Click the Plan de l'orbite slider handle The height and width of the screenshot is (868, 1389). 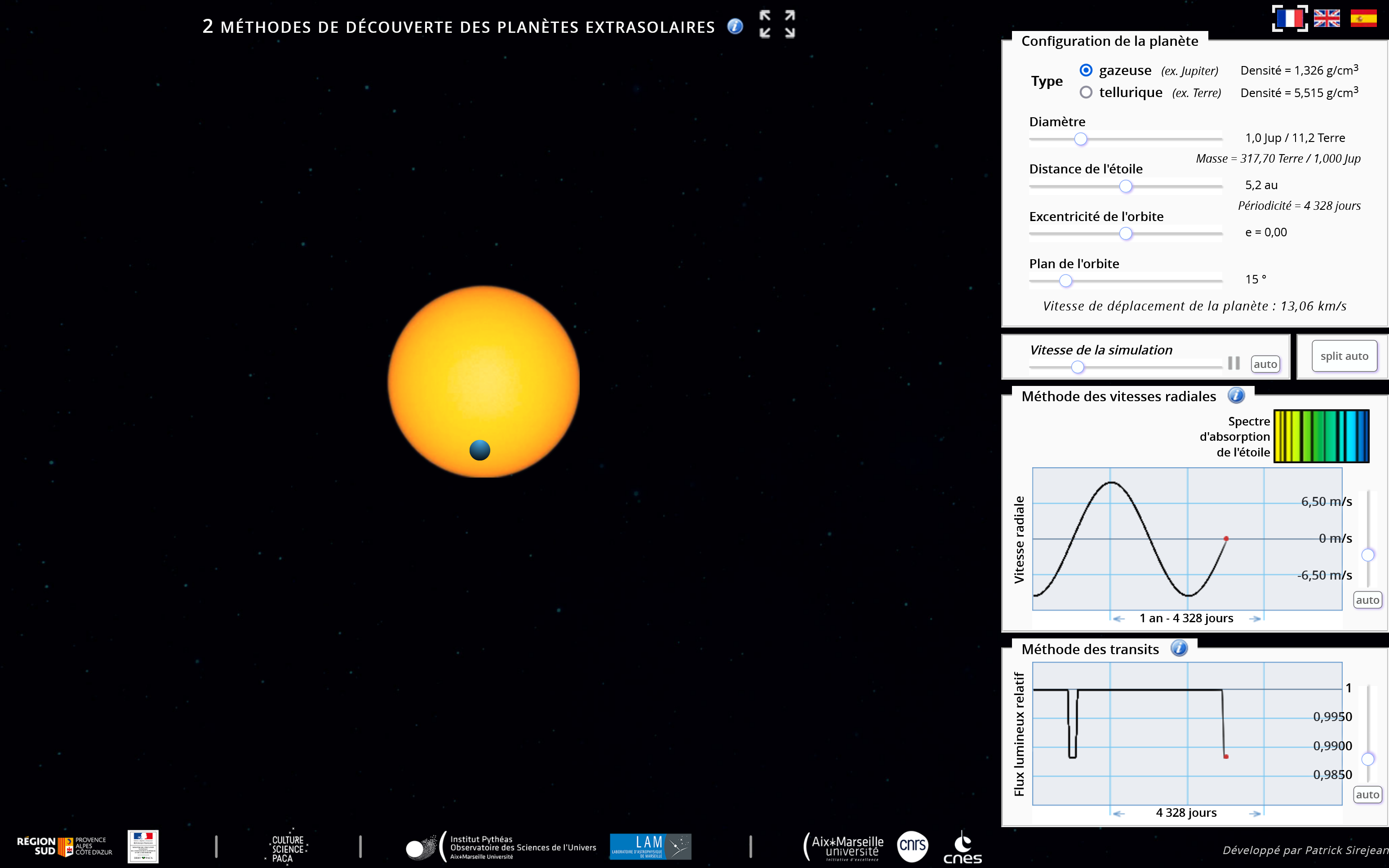tap(1065, 281)
